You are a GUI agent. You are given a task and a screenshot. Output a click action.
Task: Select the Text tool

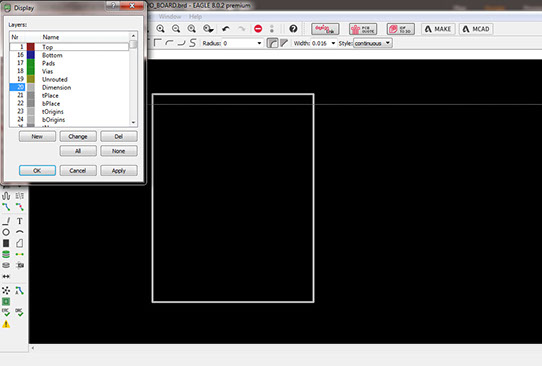(x=19, y=221)
